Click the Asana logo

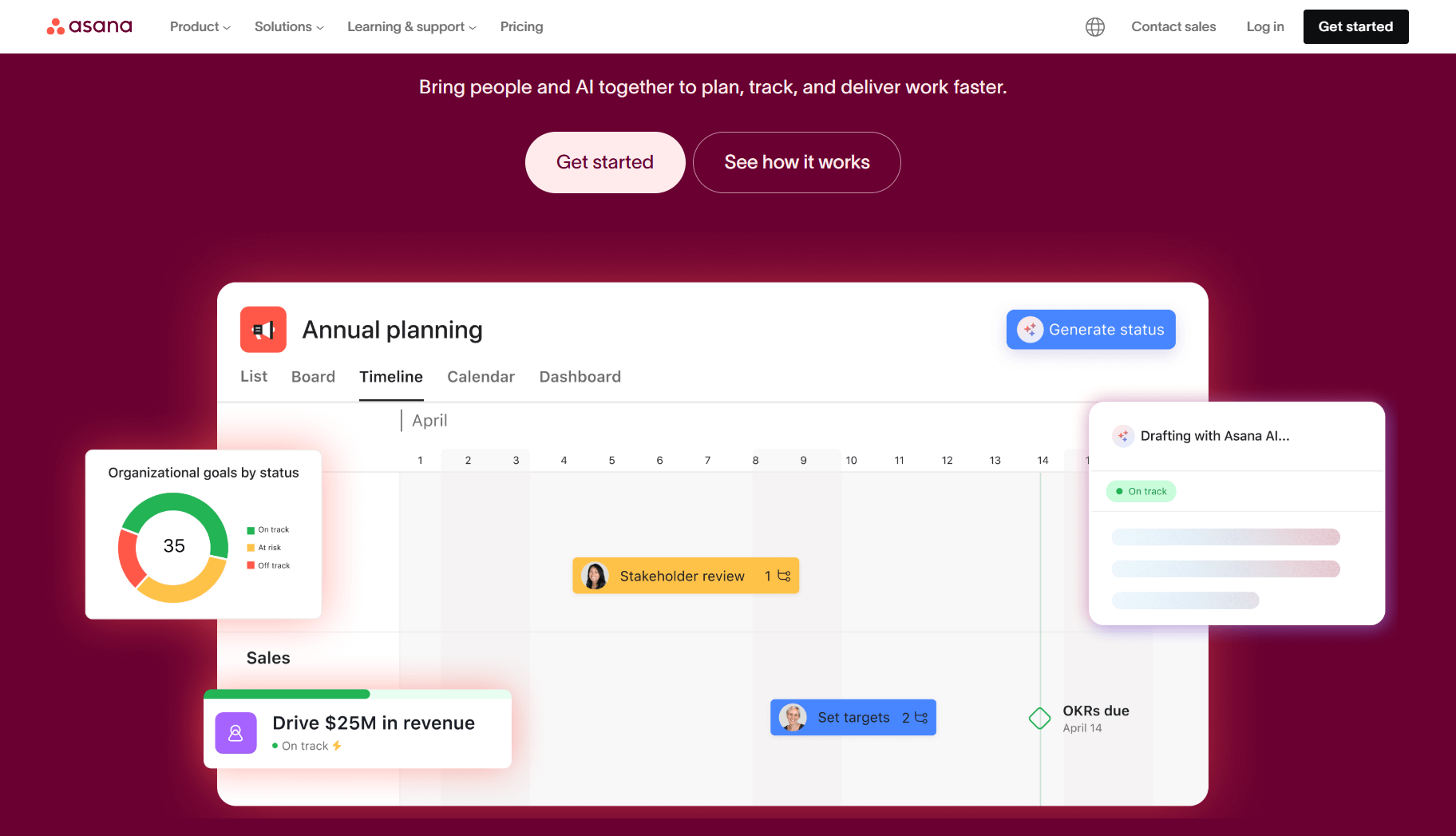click(89, 26)
